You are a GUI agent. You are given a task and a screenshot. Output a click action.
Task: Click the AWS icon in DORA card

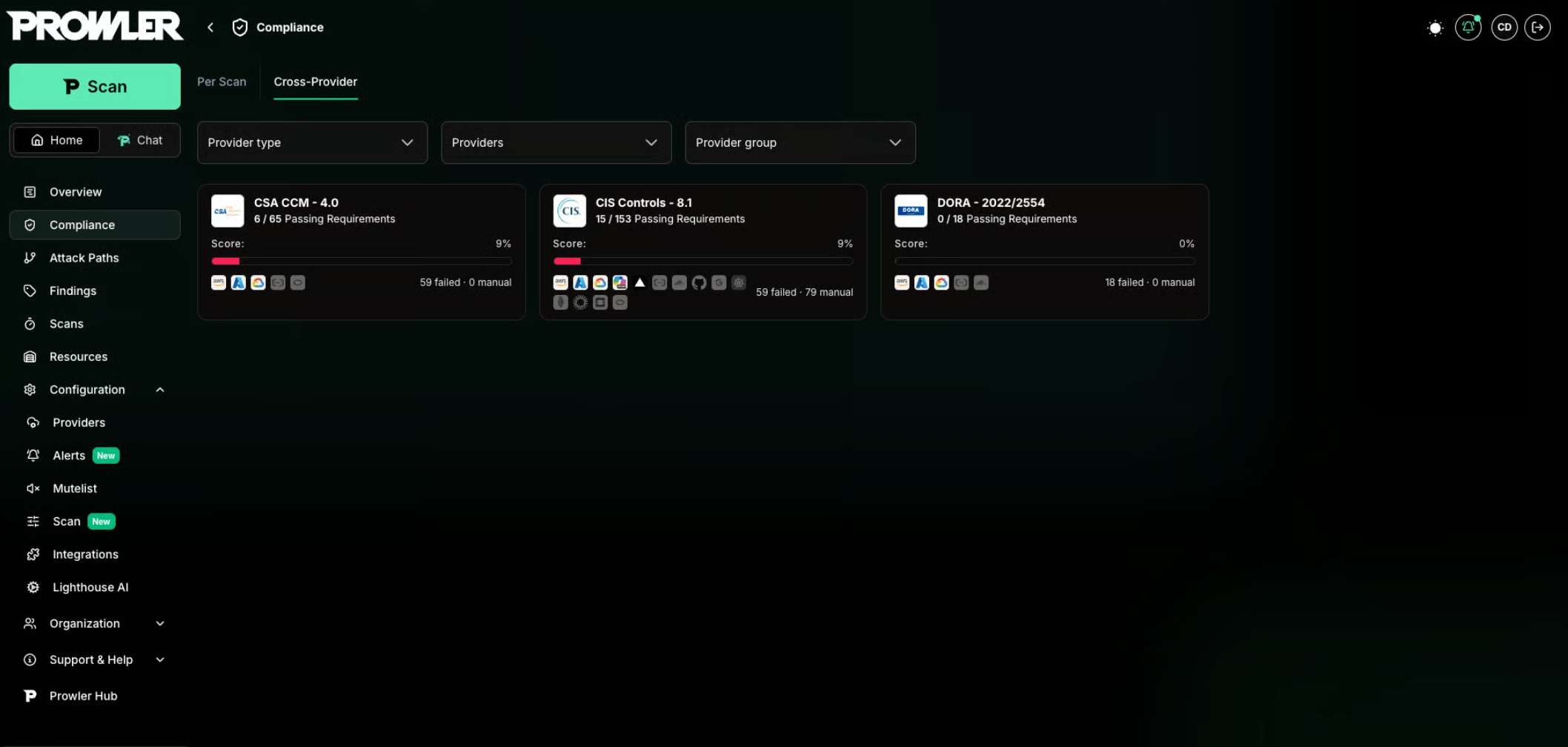(x=902, y=282)
